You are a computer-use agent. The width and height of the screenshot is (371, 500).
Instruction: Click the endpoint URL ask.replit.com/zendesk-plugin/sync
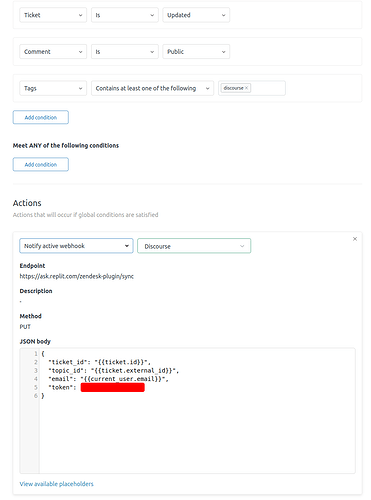pyautogui.click(x=77, y=276)
